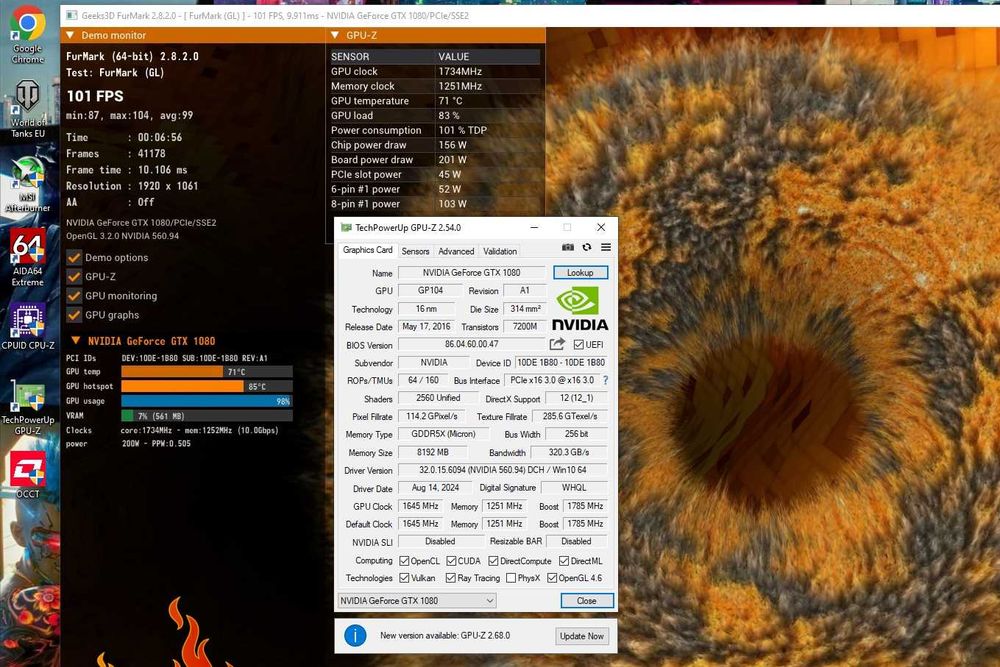Image resolution: width=1000 pixels, height=667 pixels.
Task: Toggle UEFI checkbox
Action: [x=578, y=345]
